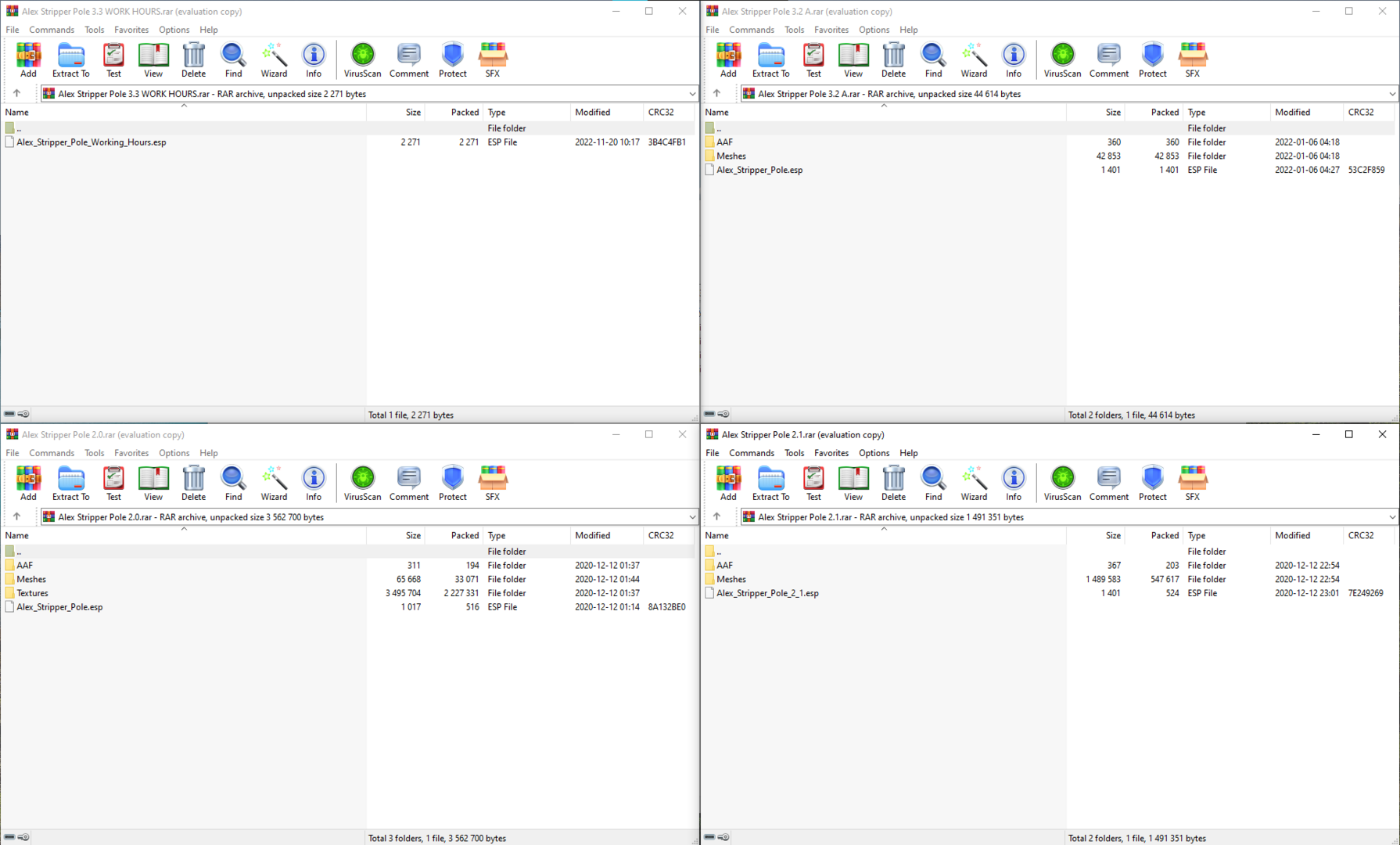Select Meshes folder in Pole 3.2 A window
Screen dimensions: 1400x845
click(x=731, y=156)
